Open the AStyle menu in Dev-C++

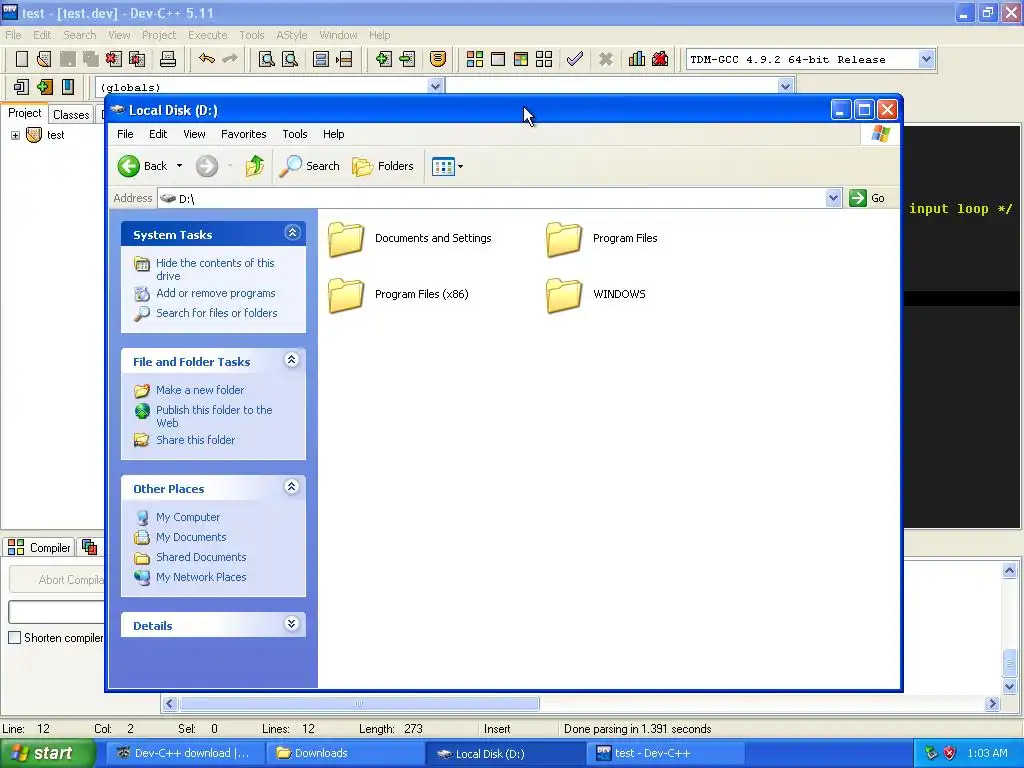point(291,35)
